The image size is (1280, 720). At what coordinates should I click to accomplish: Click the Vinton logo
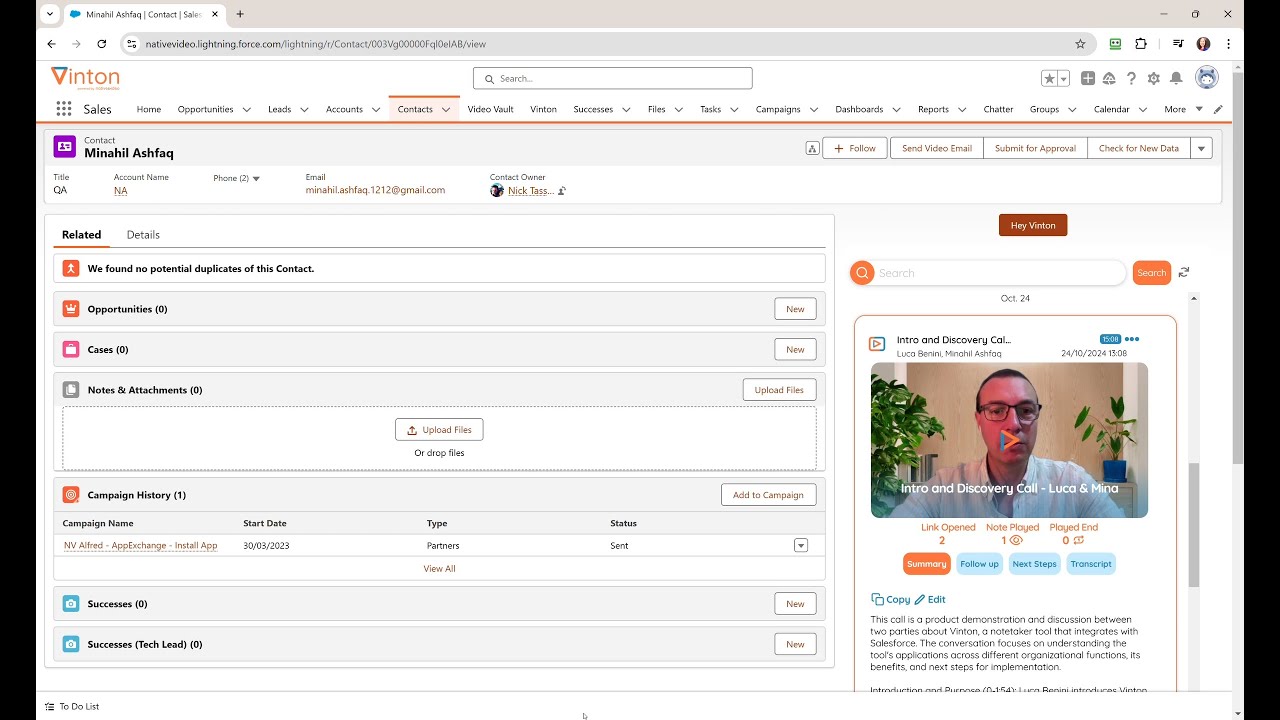click(x=85, y=78)
